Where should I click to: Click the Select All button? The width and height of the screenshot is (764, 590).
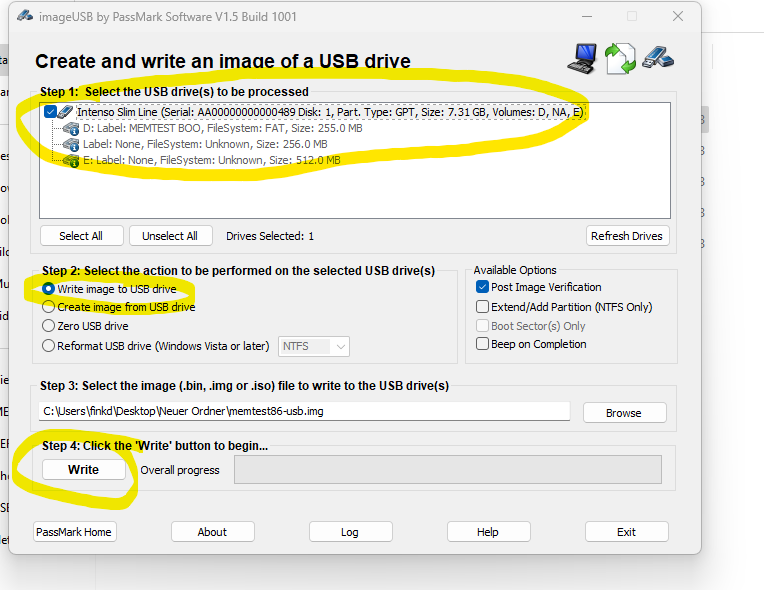click(x=81, y=236)
